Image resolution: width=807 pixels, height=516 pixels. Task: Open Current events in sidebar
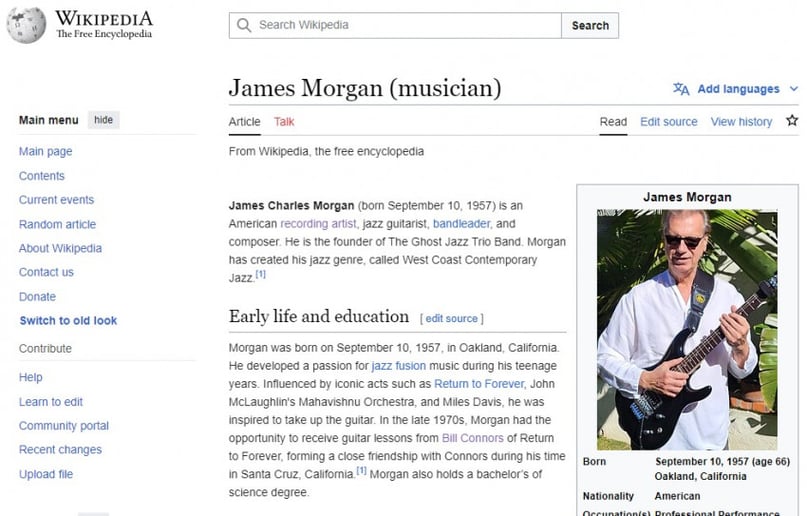point(57,200)
